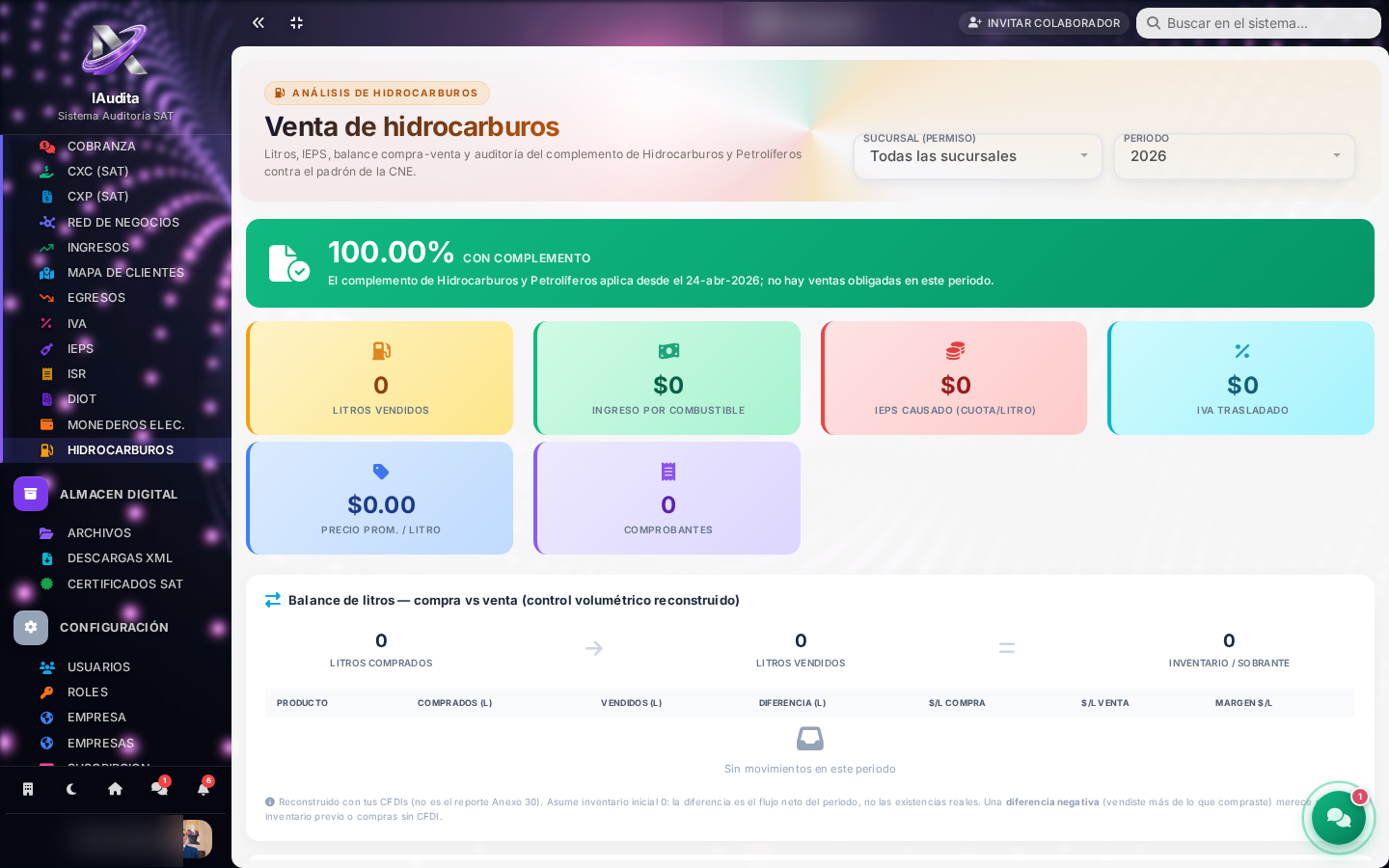
Task: Select INGRESOS trend icon
Action: (46, 248)
